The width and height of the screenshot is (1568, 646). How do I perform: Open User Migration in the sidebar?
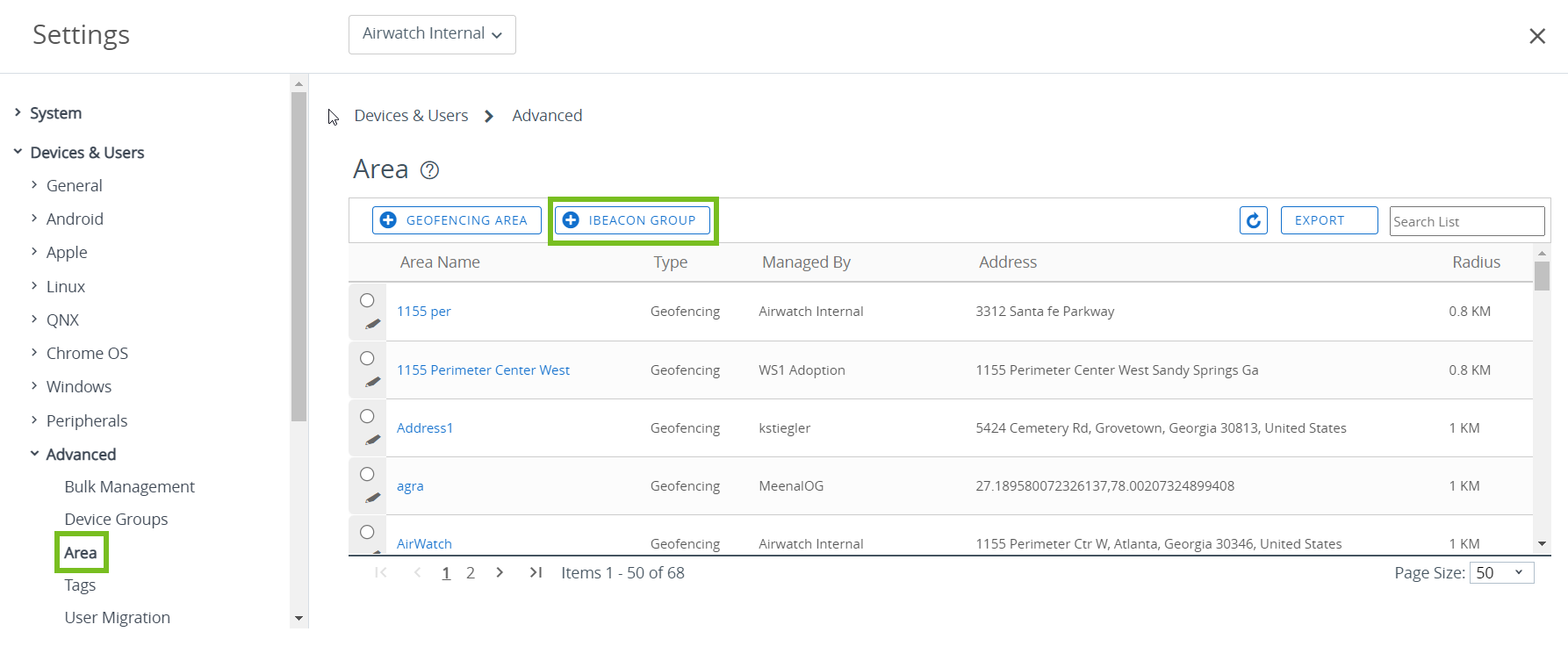(117, 618)
